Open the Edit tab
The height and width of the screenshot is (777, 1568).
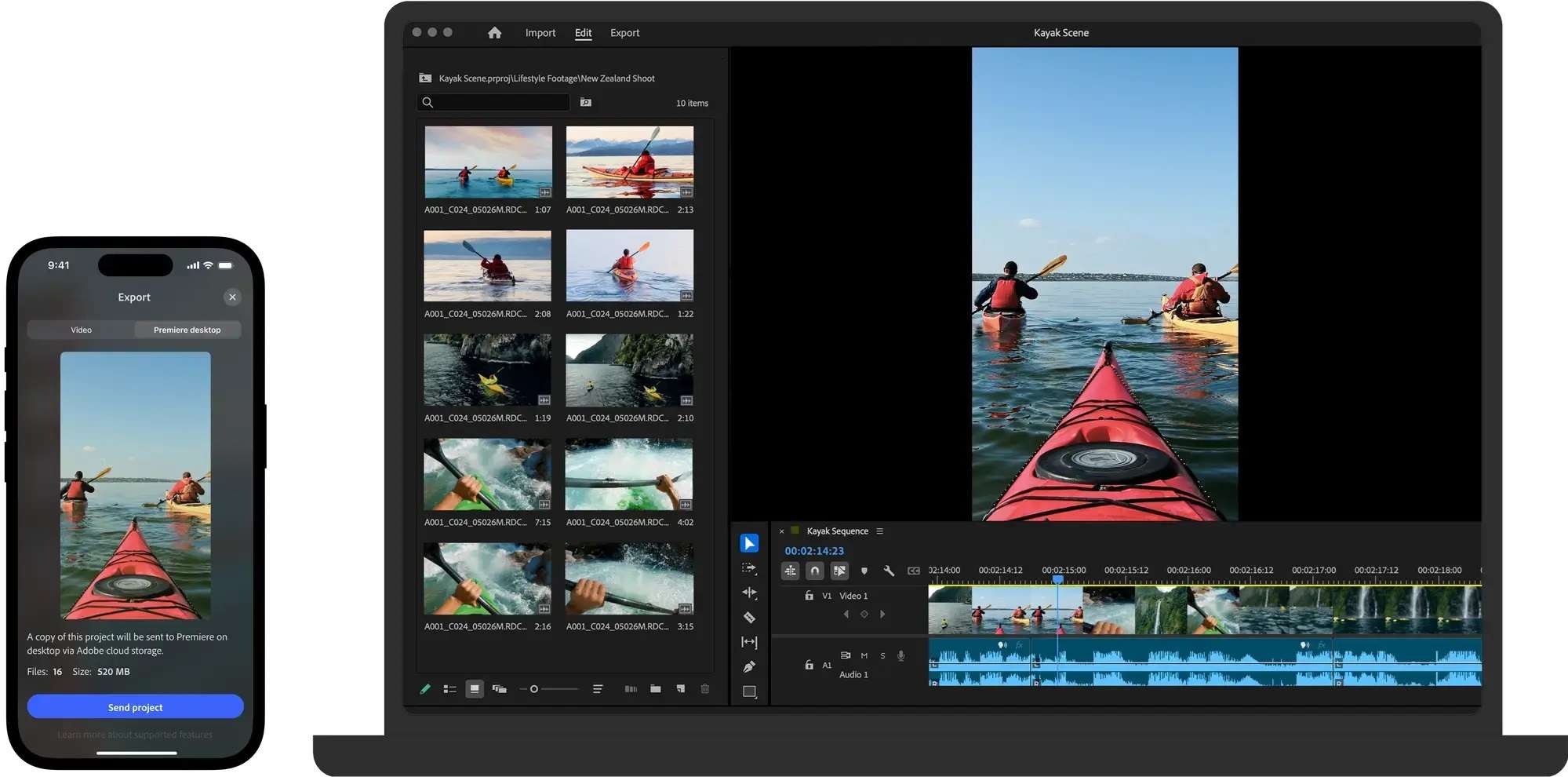pyautogui.click(x=583, y=33)
